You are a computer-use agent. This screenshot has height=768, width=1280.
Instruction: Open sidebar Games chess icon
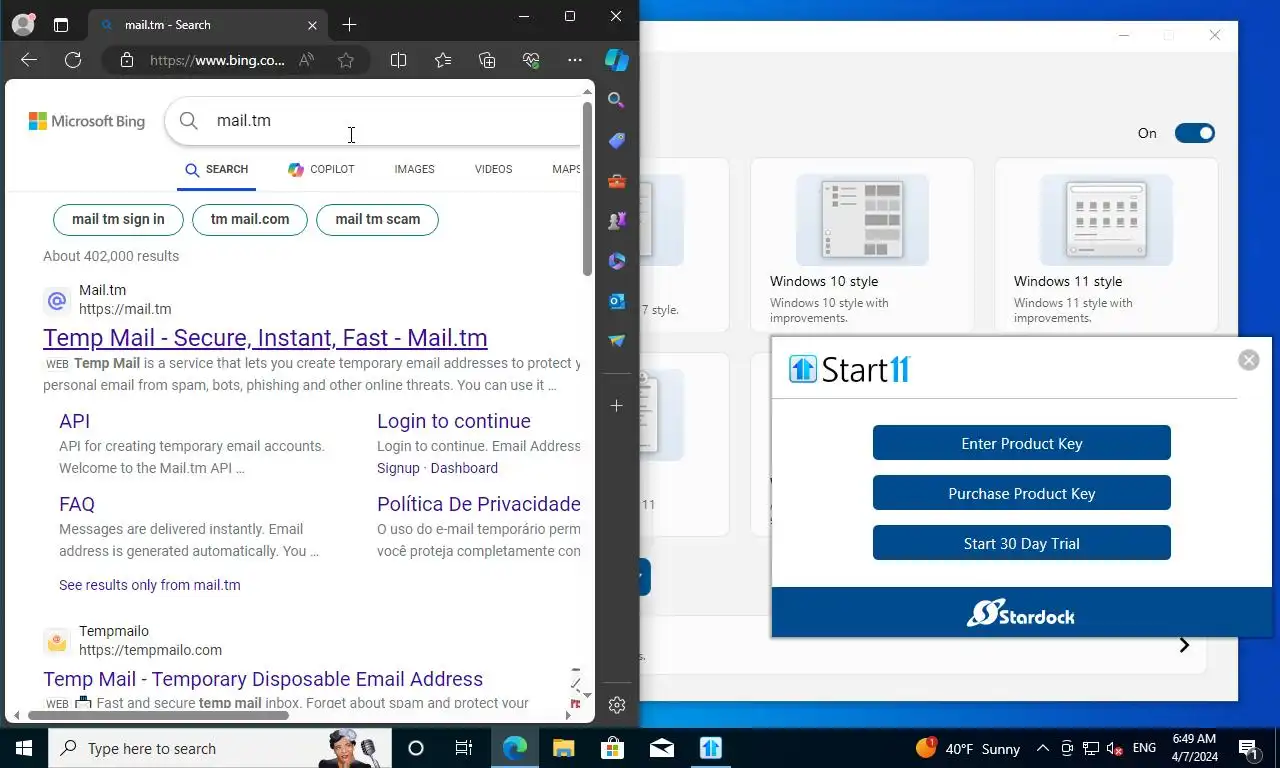point(617,221)
